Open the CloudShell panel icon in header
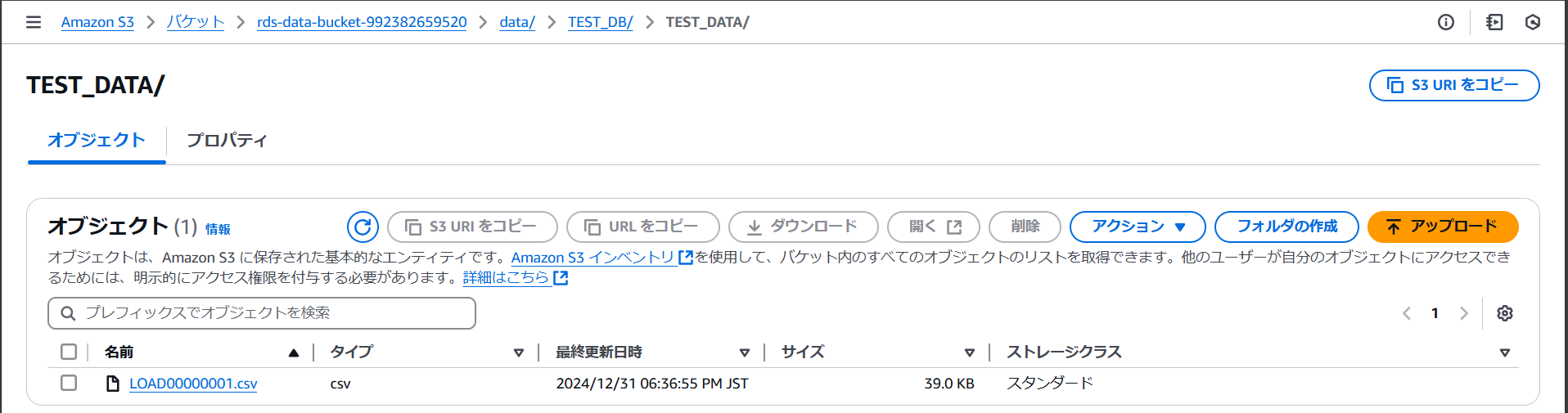Image resolution: width=1568 pixels, height=413 pixels. click(1494, 22)
